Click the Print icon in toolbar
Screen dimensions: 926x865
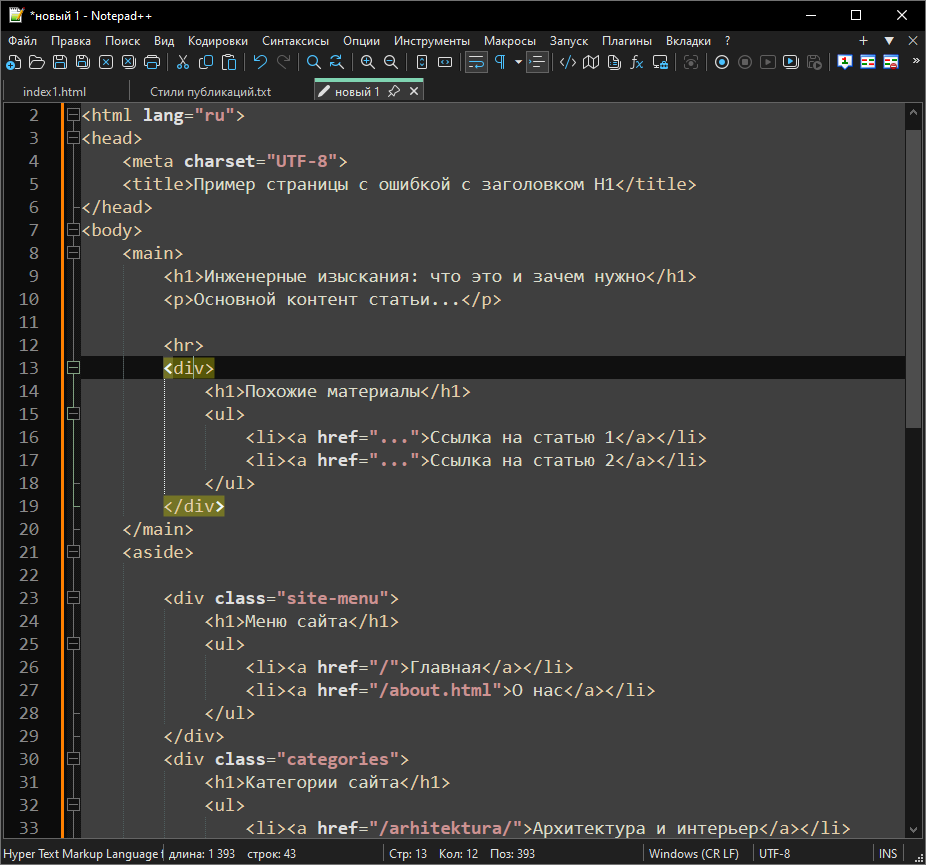coord(152,62)
